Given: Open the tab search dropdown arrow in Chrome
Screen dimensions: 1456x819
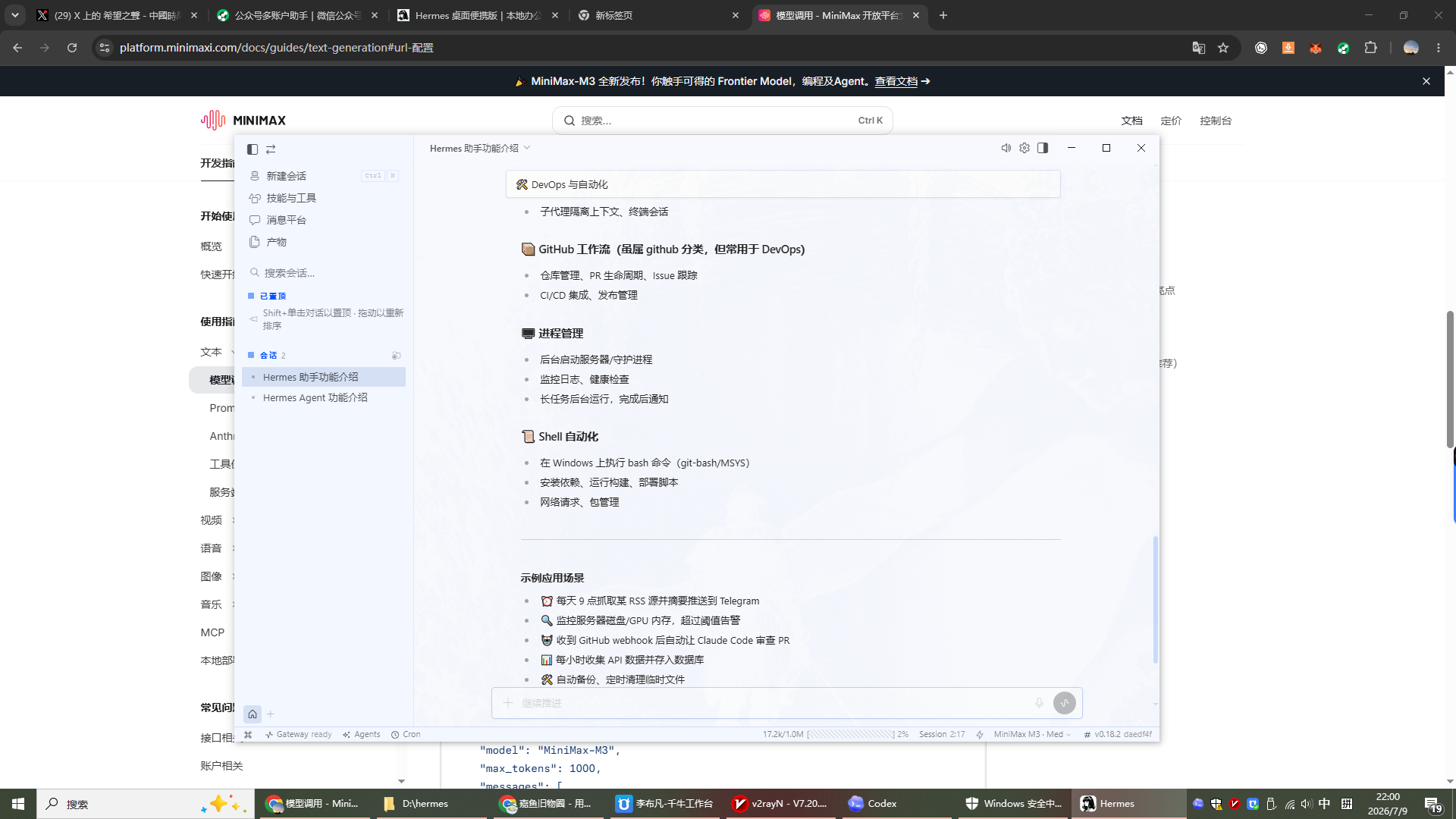Looking at the screenshot, I should (15, 15).
